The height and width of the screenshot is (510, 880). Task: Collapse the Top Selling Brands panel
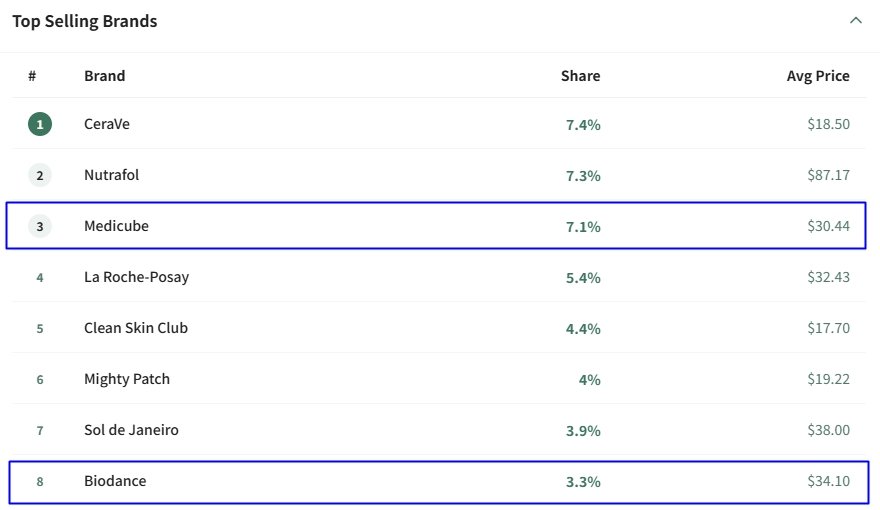[855, 21]
